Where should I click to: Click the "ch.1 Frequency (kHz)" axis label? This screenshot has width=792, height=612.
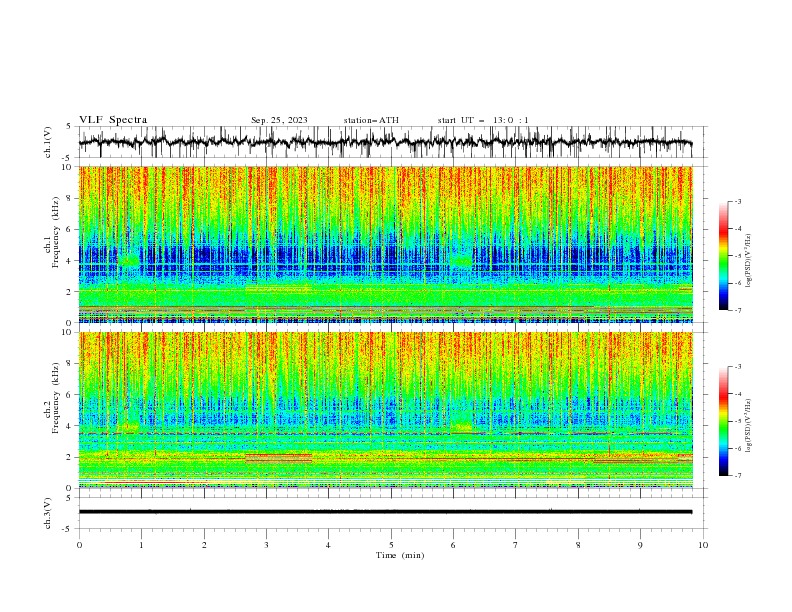(x=52, y=233)
